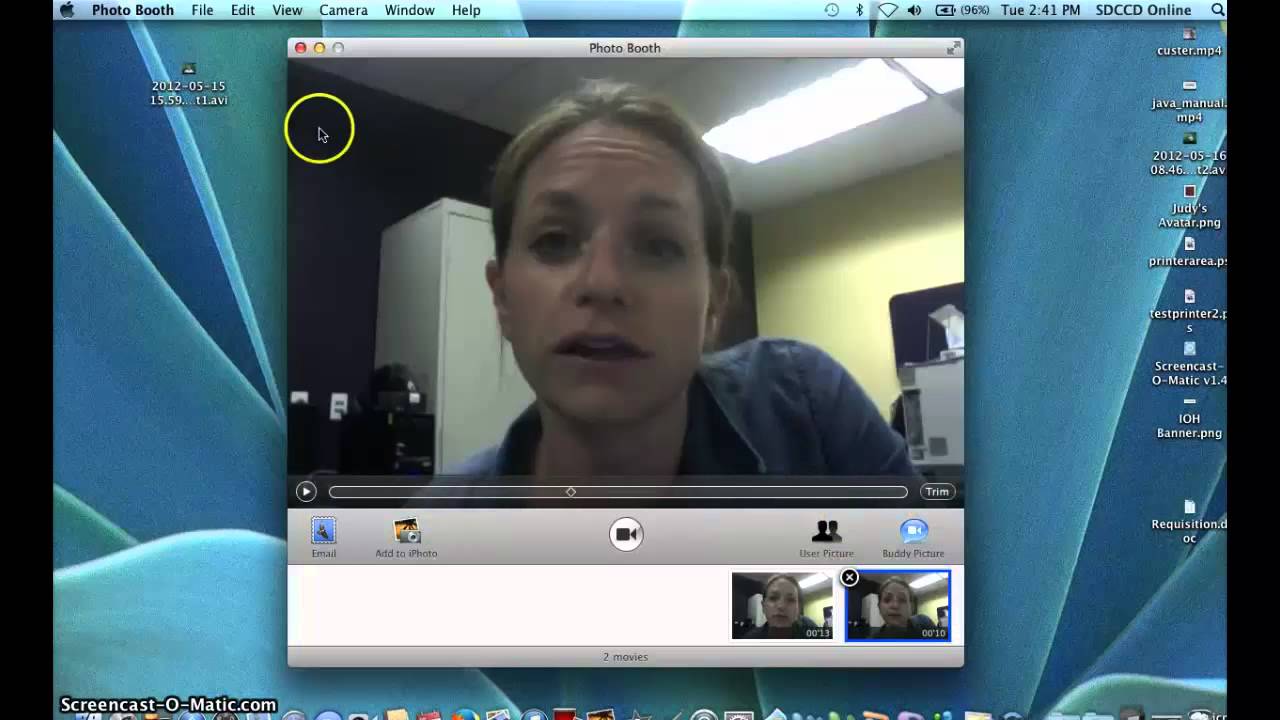
Task: Select the custer.mp4 desktop file
Action: pos(1190,43)
